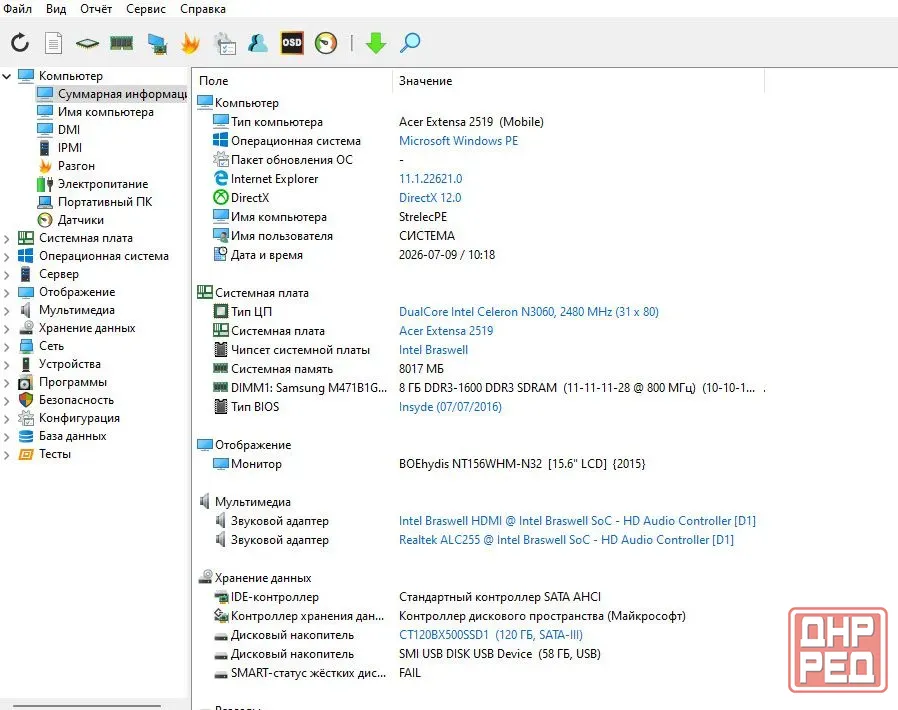
Task: Open the 11.1.22621.0 version link
Action: click(x=431, y=179)
